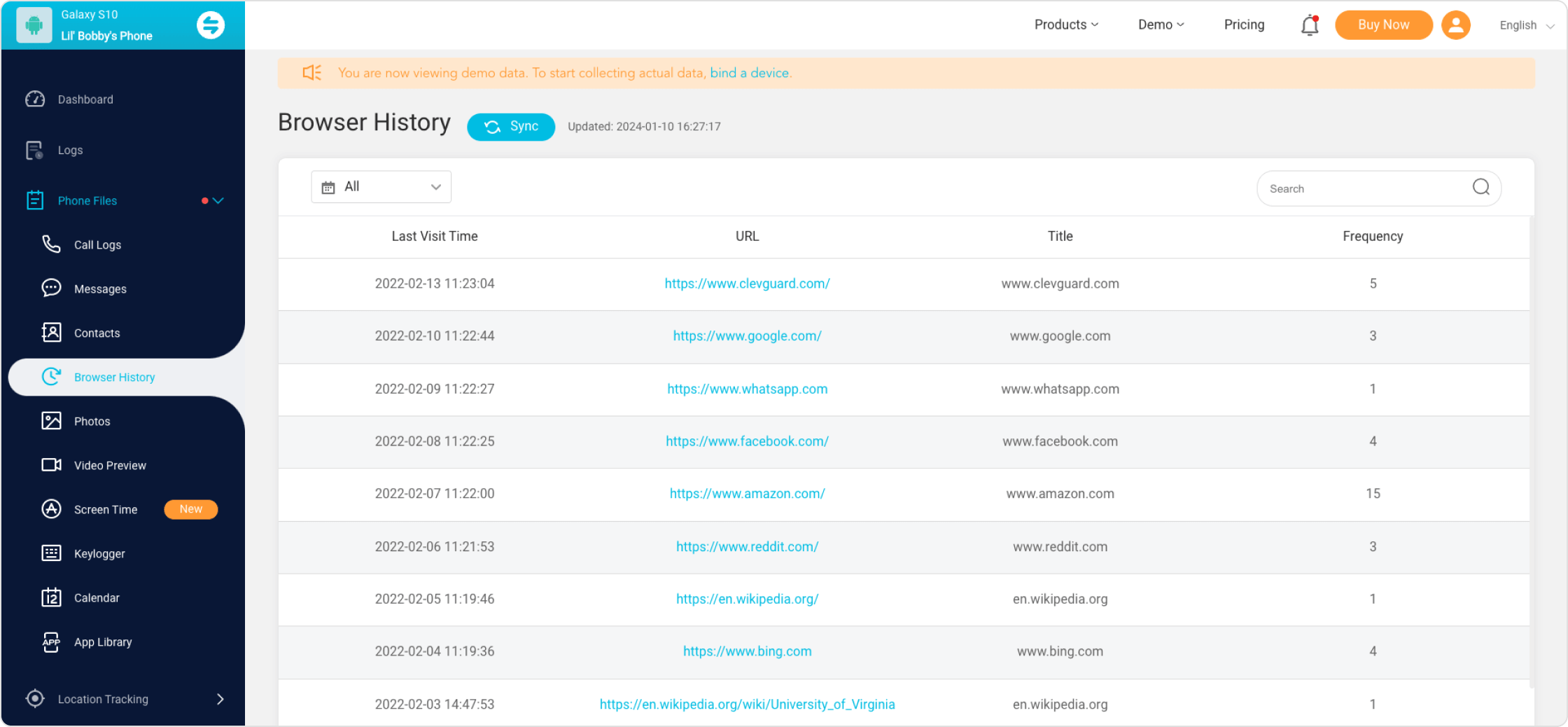Click timestamp 2022-02-13 11:23:04
The width and height of the screenshot is (1568, 727).
(434, 284)
